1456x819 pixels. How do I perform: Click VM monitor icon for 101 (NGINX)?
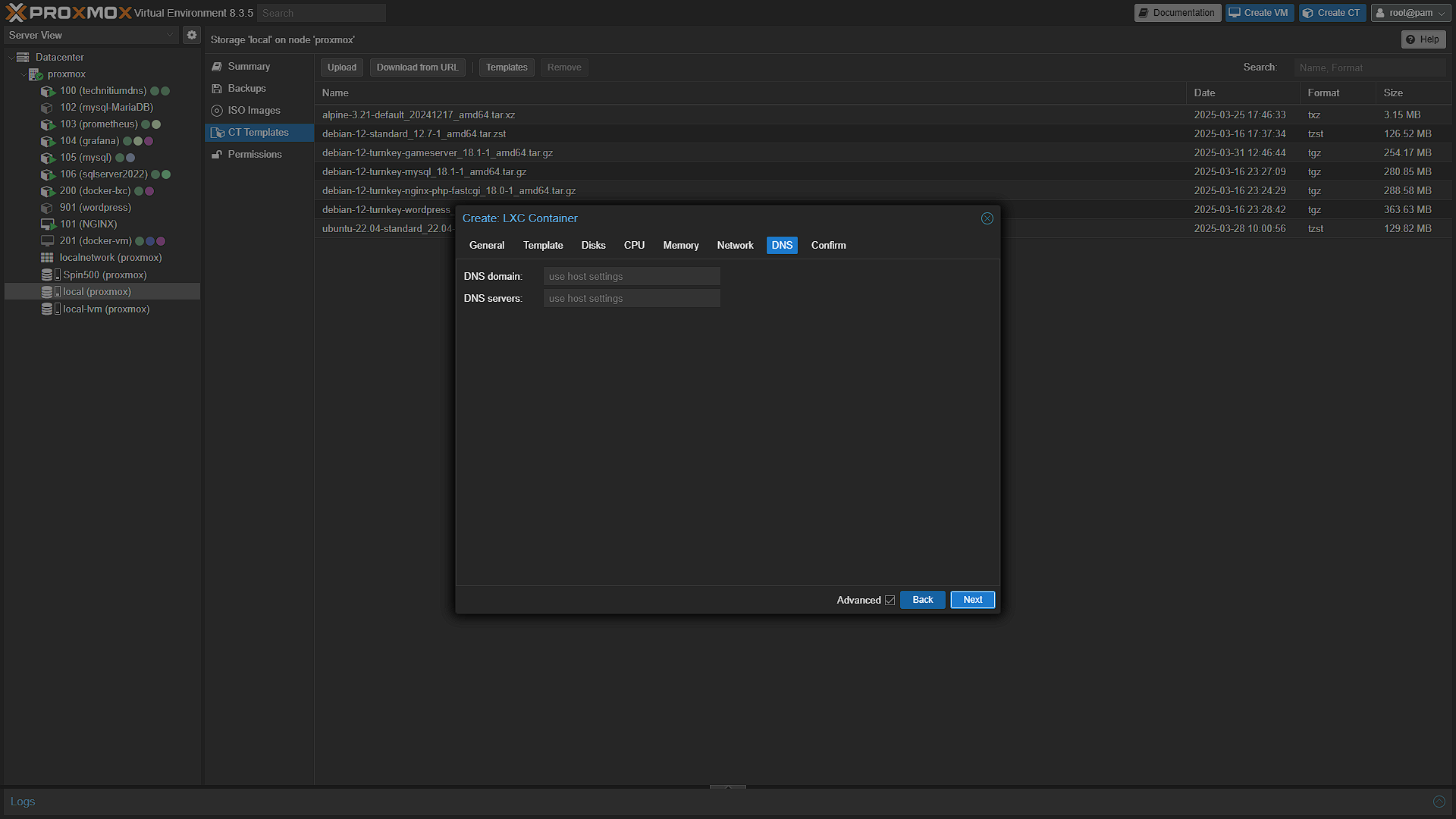48,224
